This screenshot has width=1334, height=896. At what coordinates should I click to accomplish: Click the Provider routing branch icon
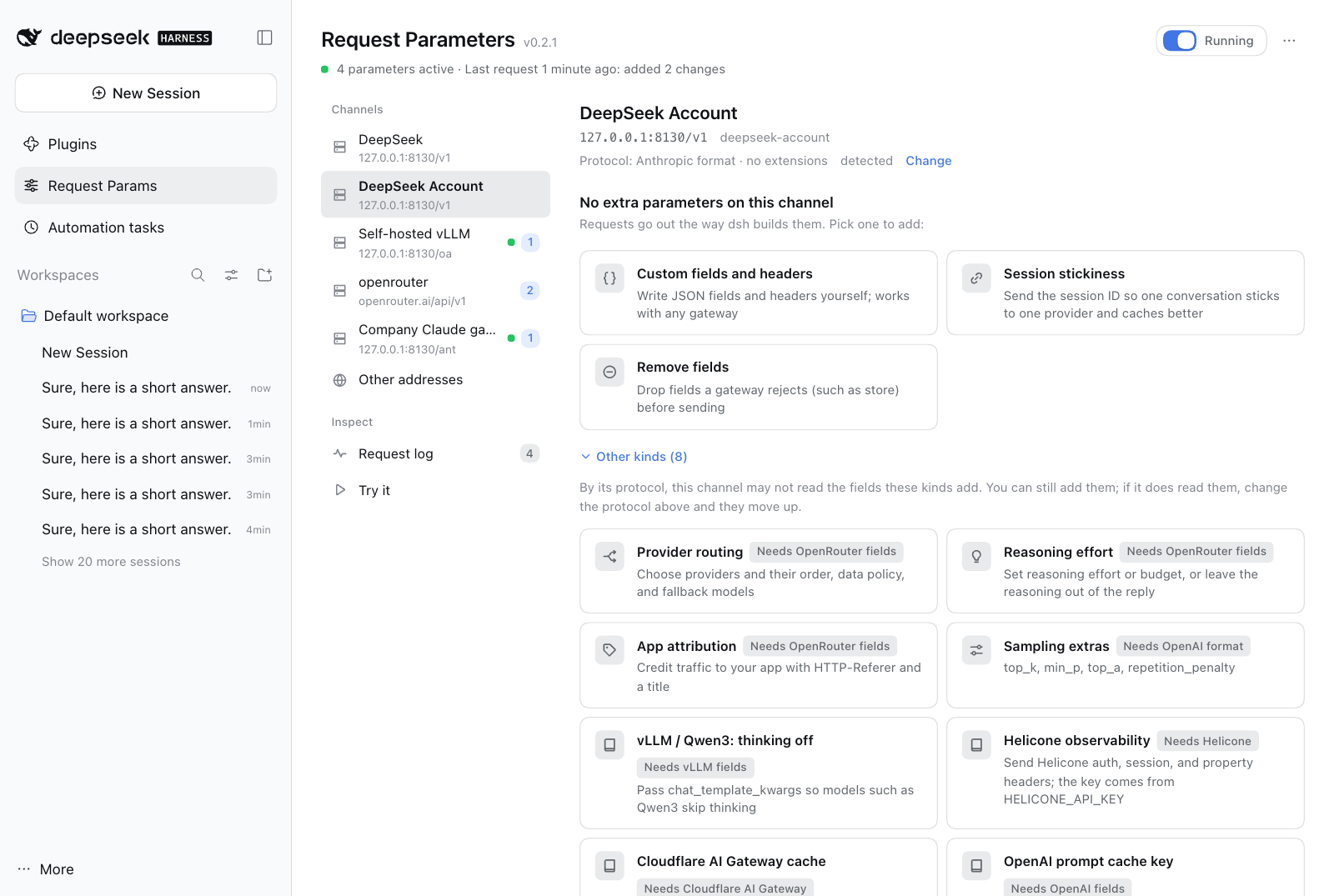609,556
